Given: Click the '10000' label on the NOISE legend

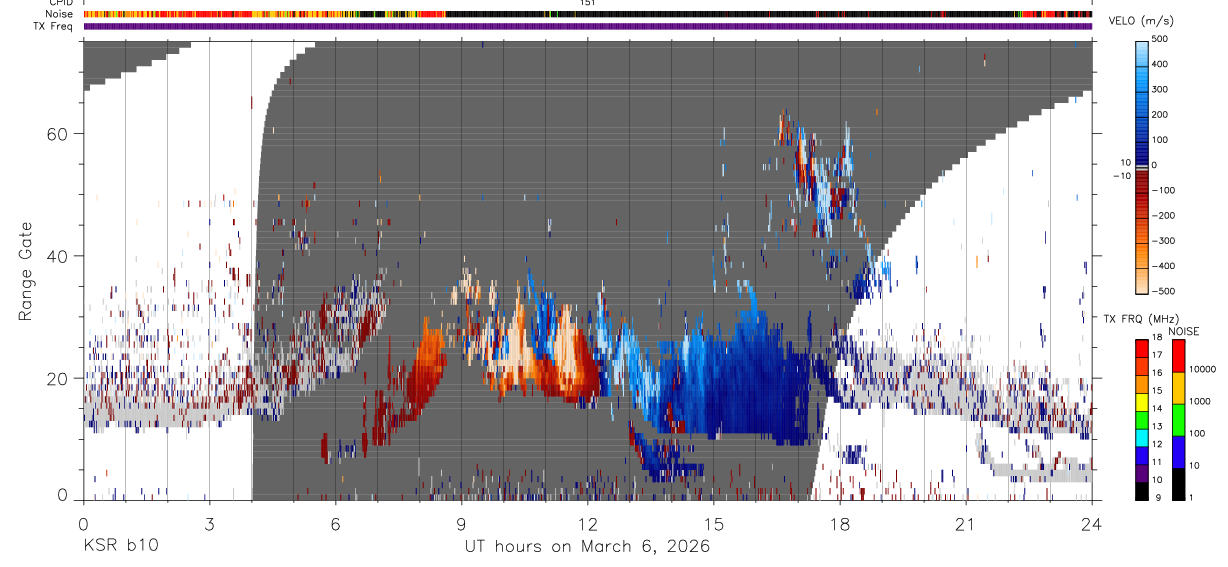Looking at the screenshot, I should 1202,370.
